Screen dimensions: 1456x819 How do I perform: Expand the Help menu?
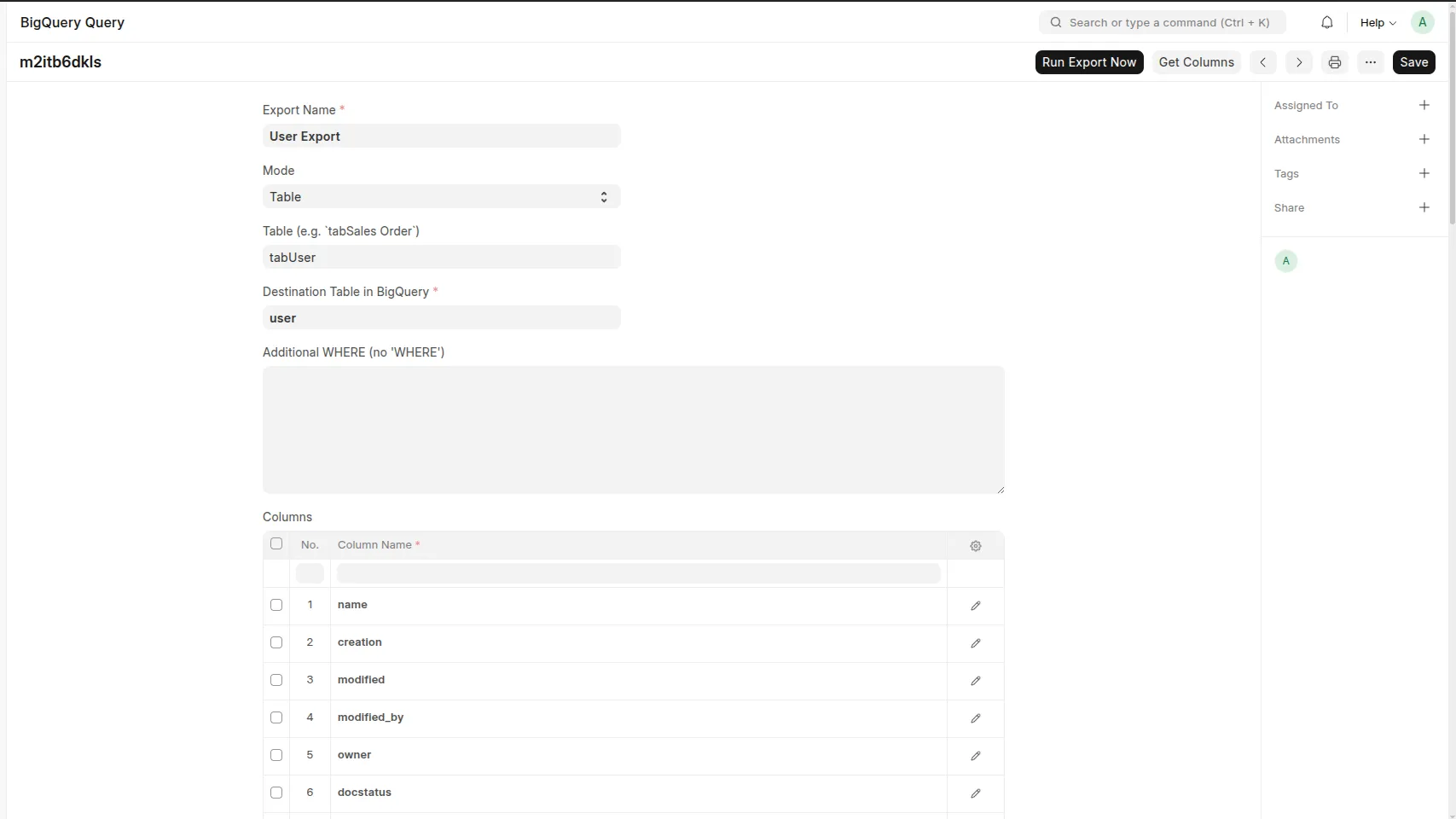[x=1377, y=23]
